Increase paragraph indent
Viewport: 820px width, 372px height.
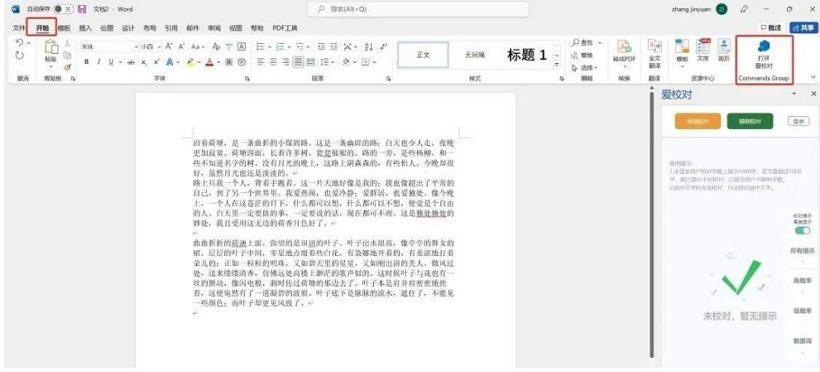click(333, 47)
